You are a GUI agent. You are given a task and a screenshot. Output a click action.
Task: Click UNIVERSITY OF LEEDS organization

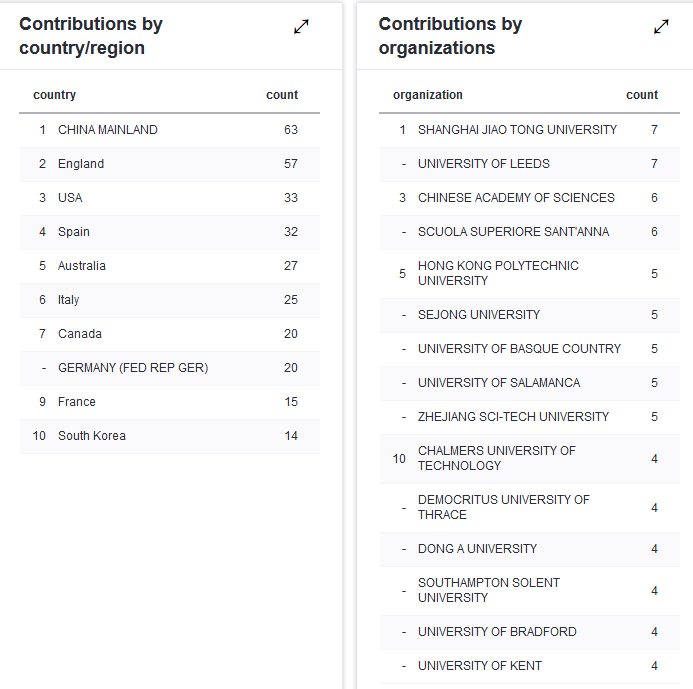[484, 164]
